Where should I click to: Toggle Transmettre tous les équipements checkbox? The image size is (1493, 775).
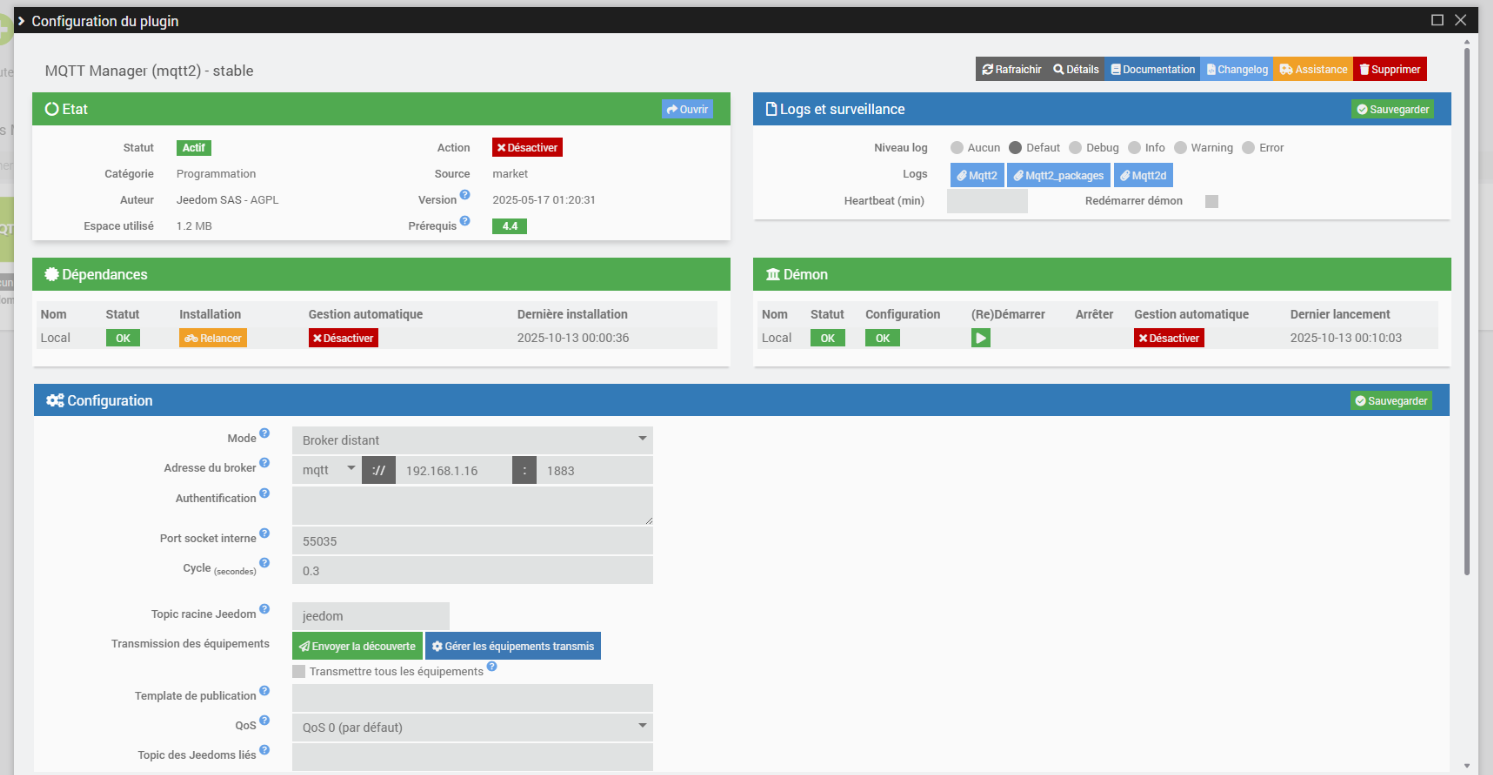pyautogui.click(x=299, y=671)
